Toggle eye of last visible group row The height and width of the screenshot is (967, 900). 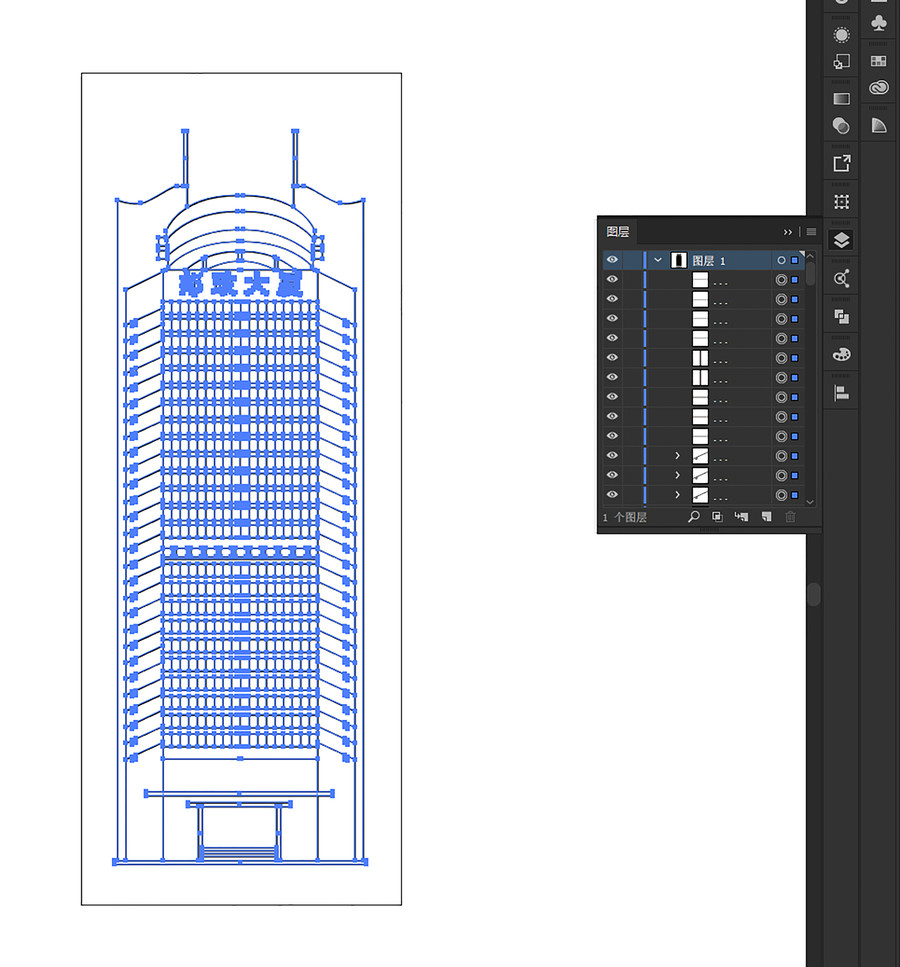point(612,495)
